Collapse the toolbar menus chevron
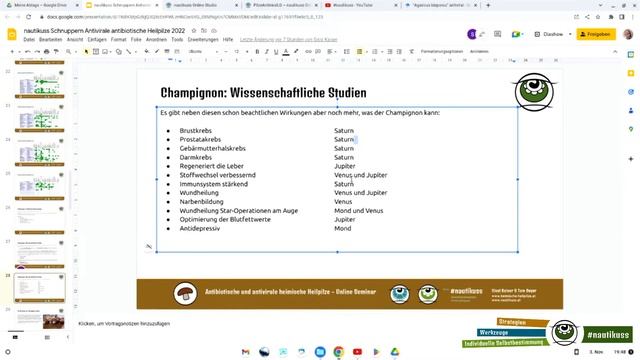The width and height of the screenshot is (640, 360). coord(615,51)
